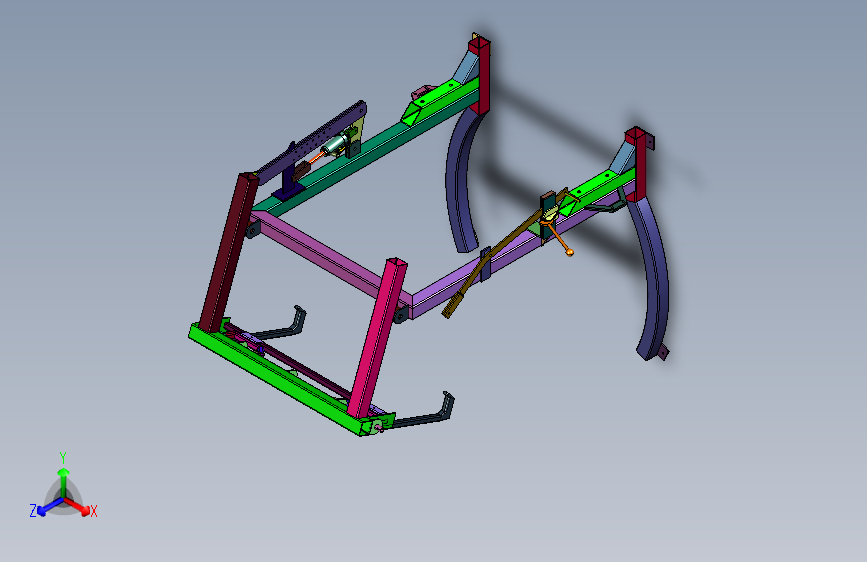Click the green Y axis arrow on triad
The width and height of the screenshot is (867, 562).
pos(64,480)
